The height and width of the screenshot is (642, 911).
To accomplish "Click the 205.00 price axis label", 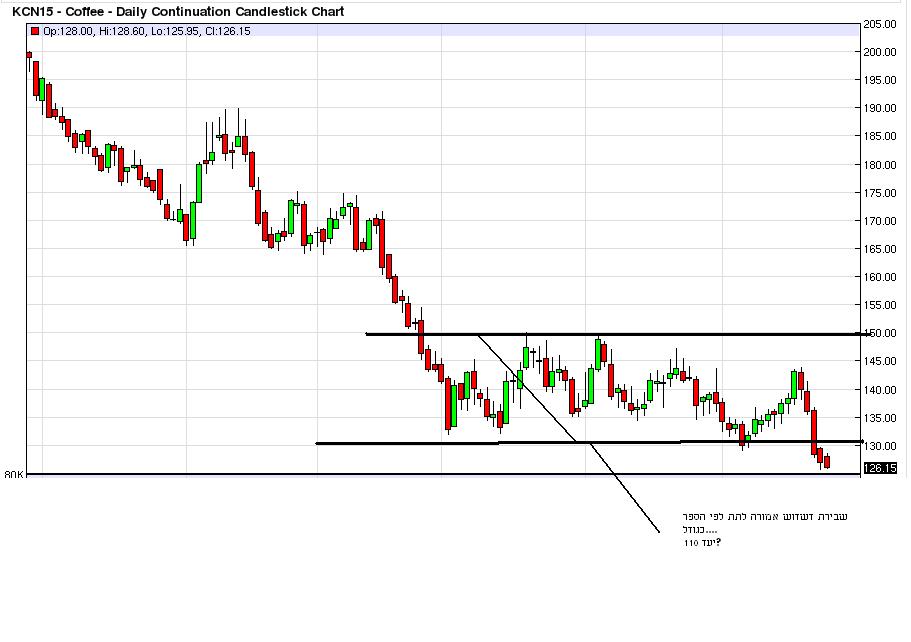I will 880,24.
